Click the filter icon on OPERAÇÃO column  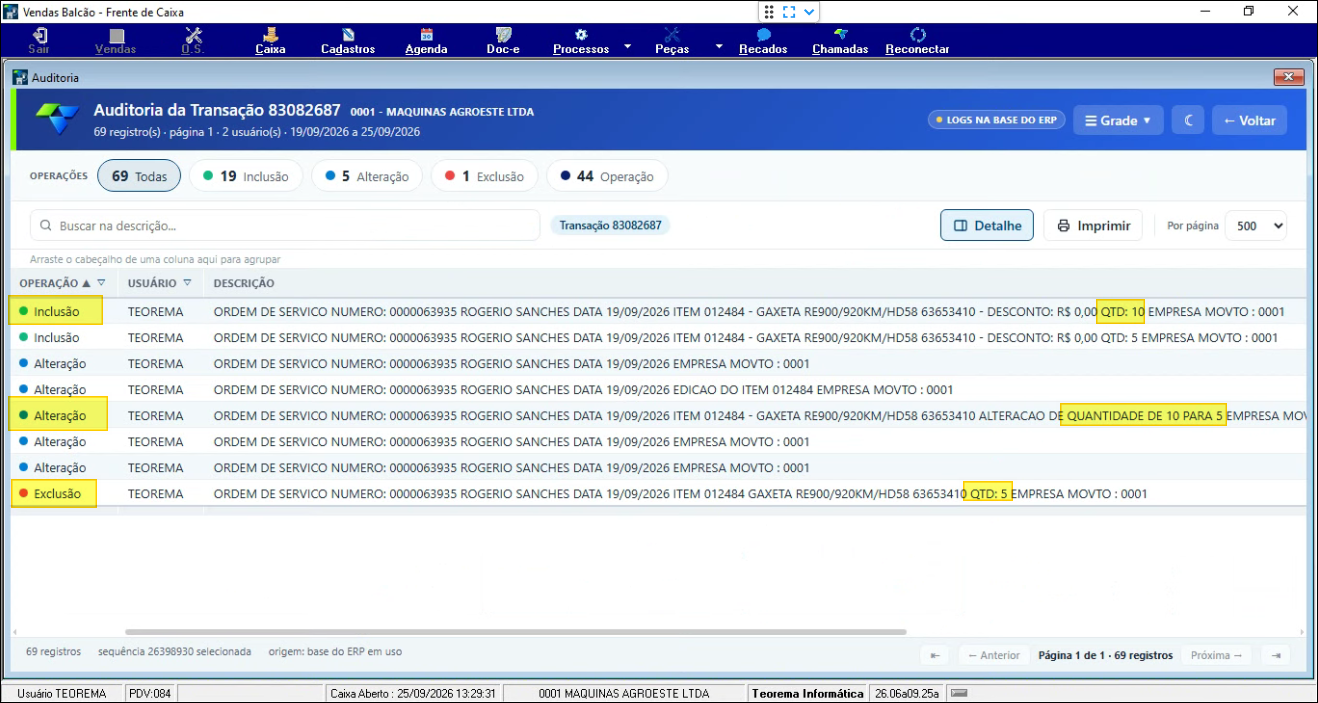(x=101, y=283)
